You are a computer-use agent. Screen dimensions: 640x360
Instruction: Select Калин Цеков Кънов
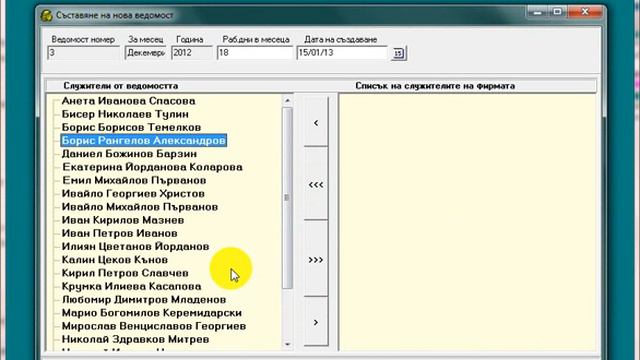(114, 260)
